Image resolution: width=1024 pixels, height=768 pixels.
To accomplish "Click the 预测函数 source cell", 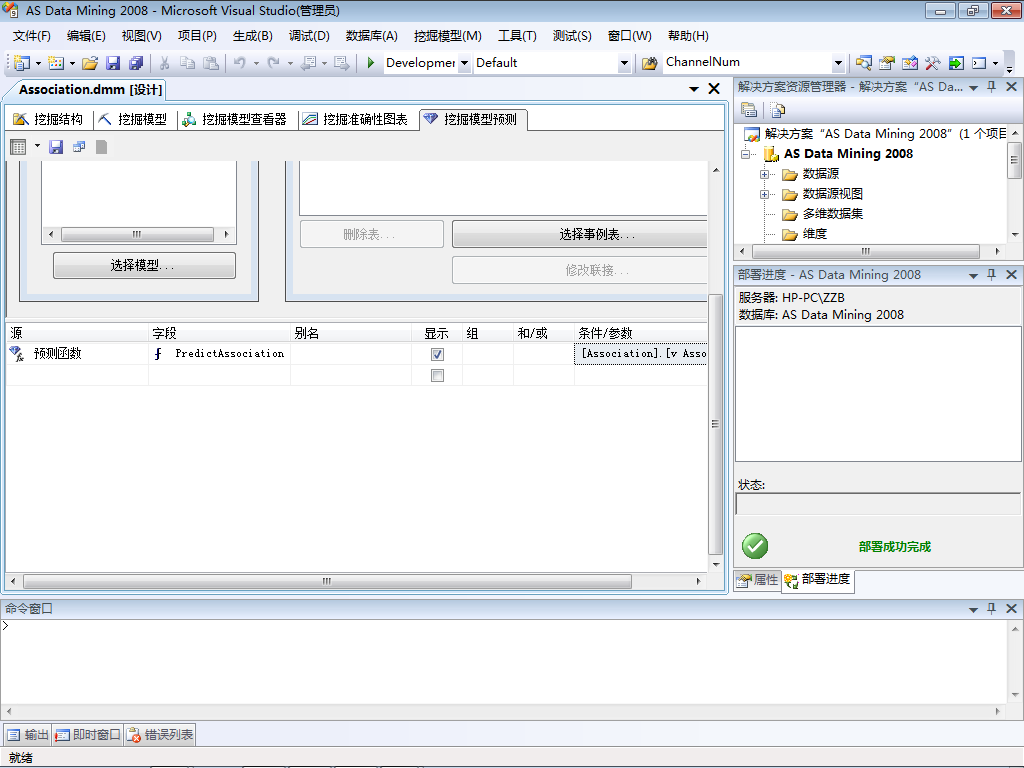I will 78,353.
